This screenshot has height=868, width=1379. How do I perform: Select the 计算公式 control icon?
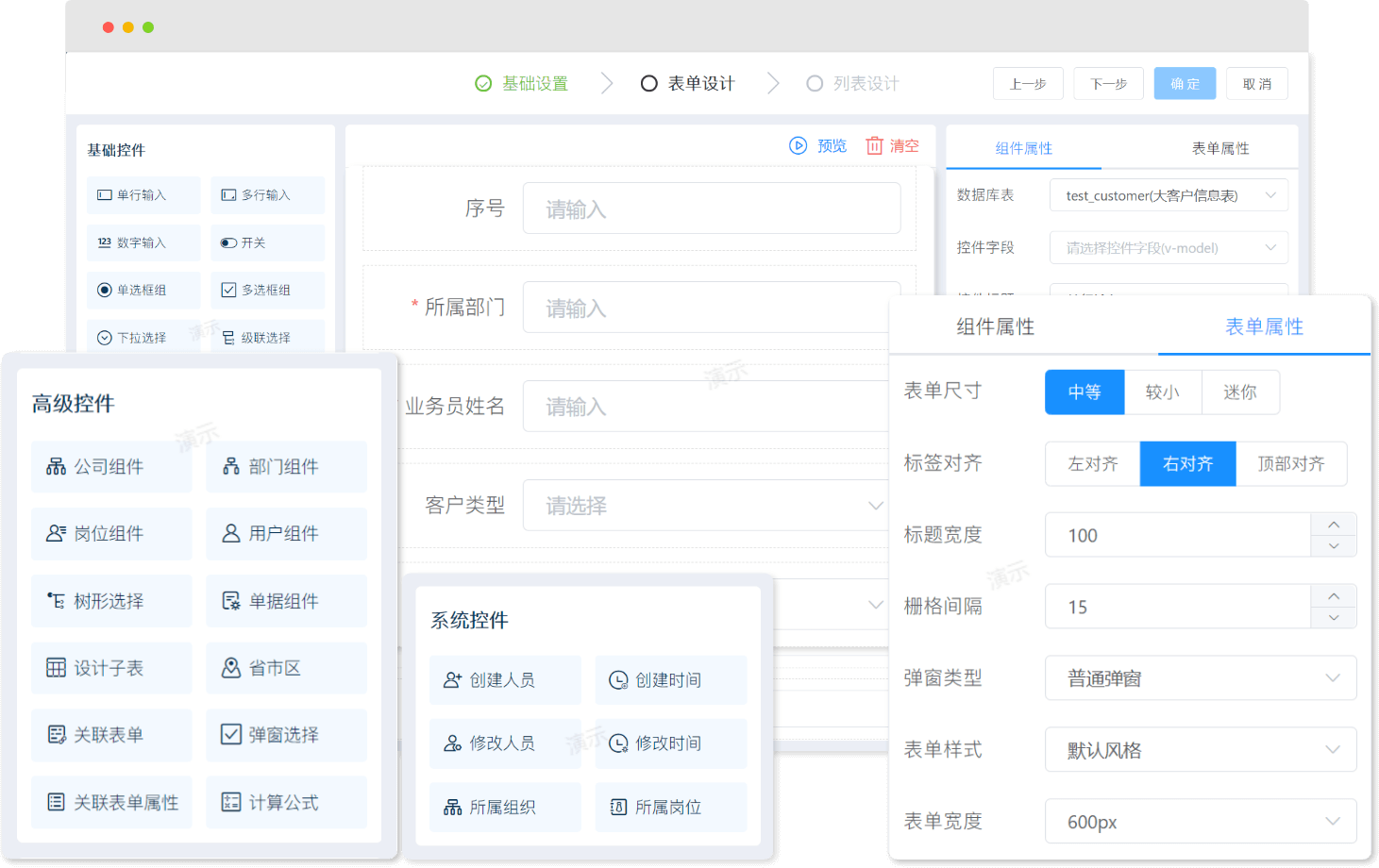(x=231, y=802)
